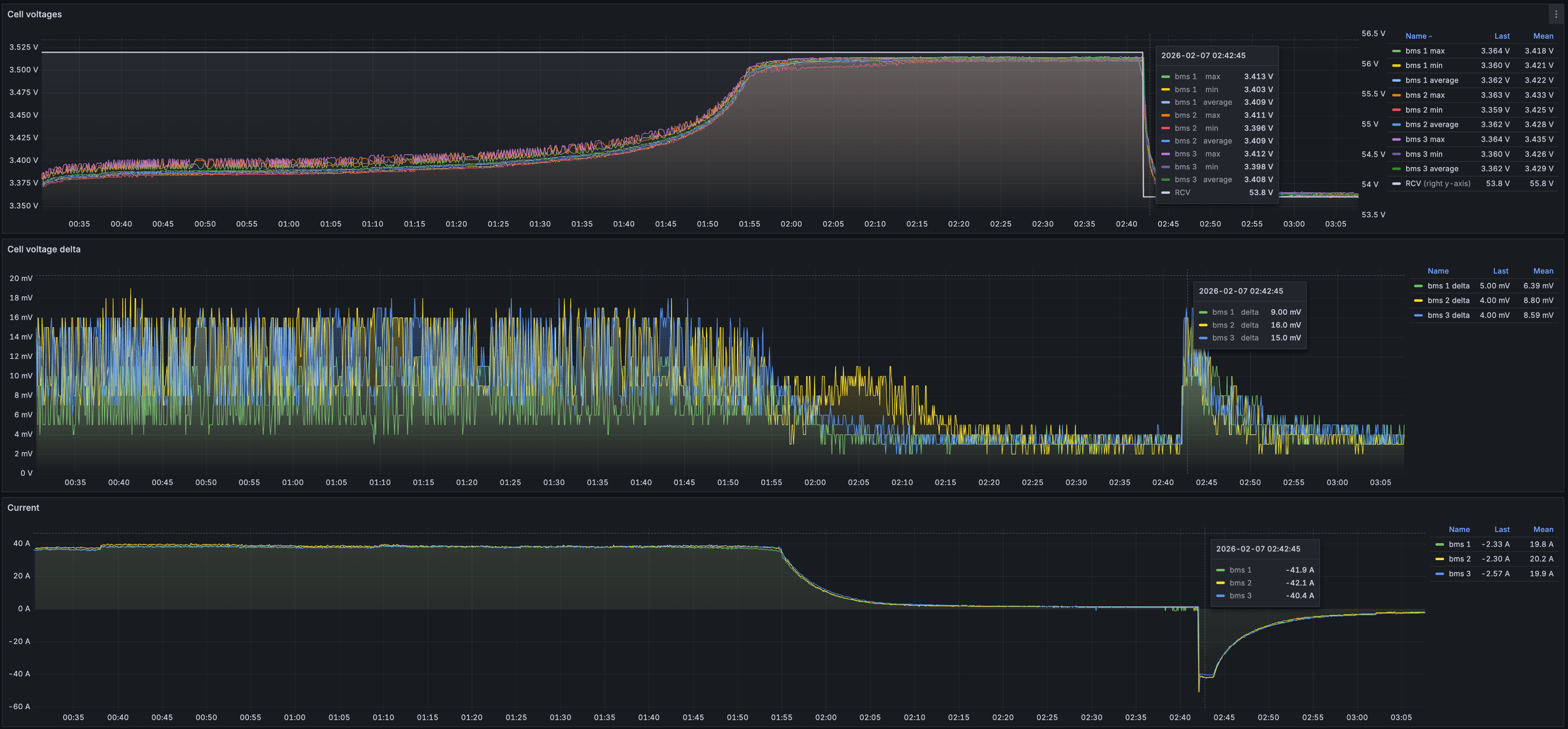The width and height of the screenshot is (1568, 729).
Task: Isolate the bms 3 max series in legend
Action: [1425, 139]
